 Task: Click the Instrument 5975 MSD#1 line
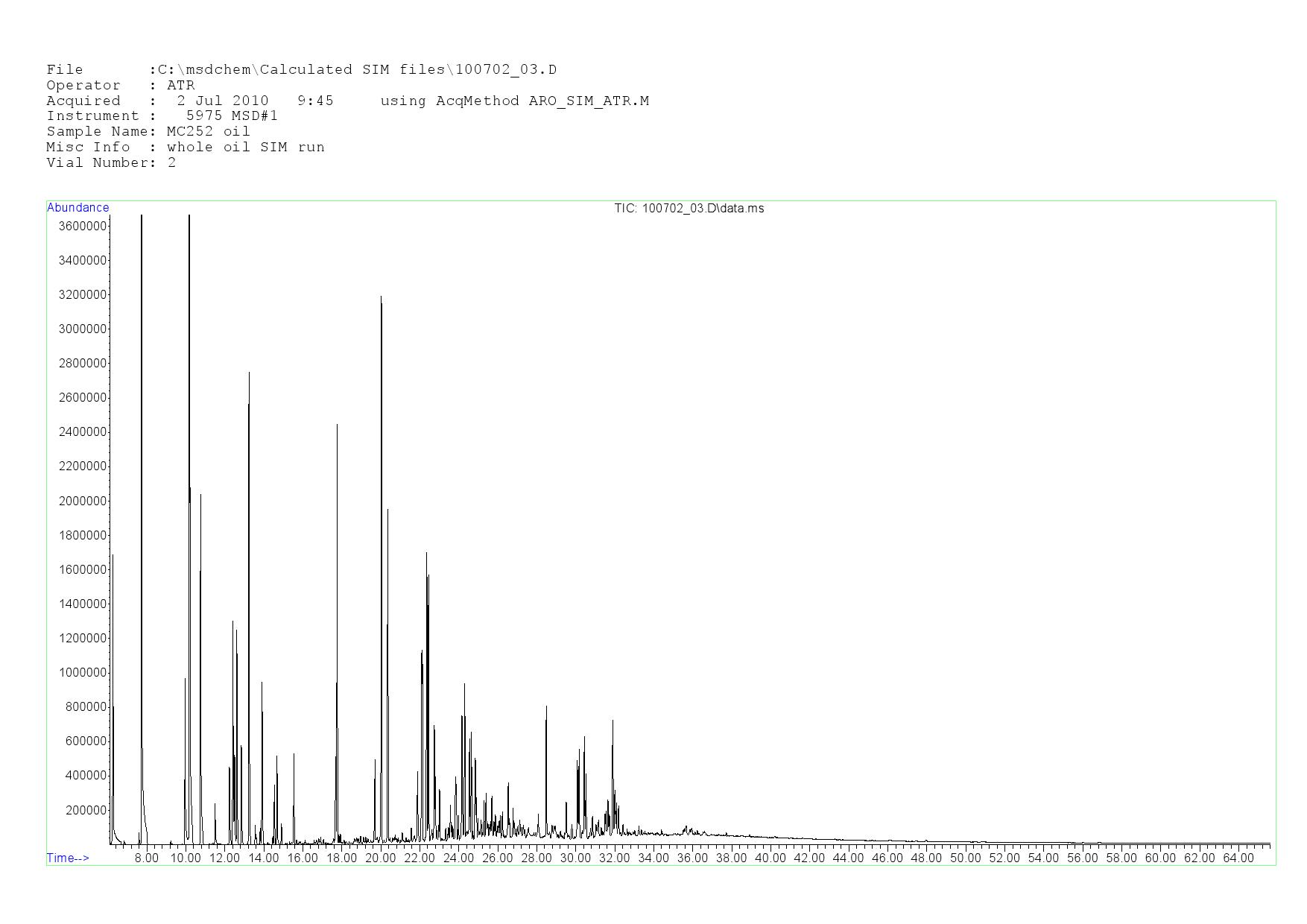[162, 116]
